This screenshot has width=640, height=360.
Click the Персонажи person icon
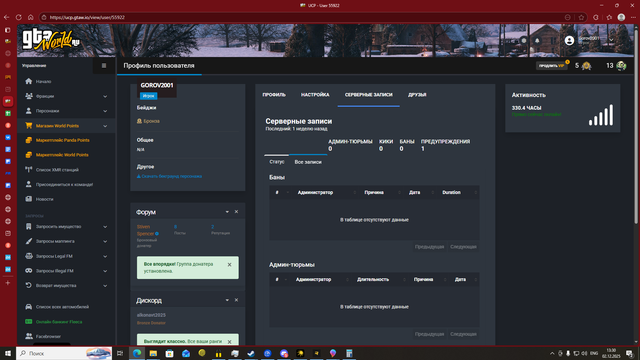(29, 111)
